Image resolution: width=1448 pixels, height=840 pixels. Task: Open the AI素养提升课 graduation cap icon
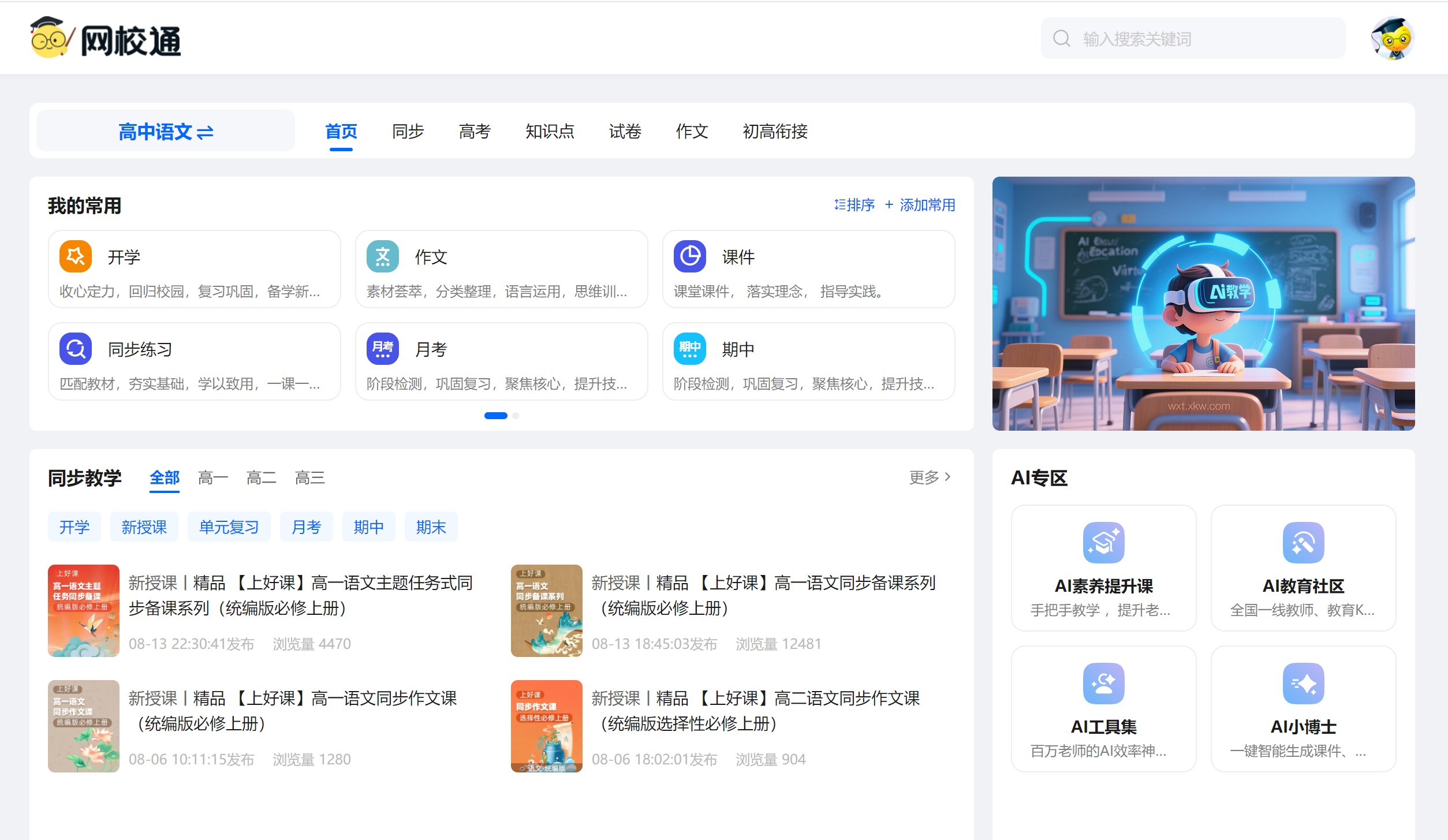(x=1103, y=543)
